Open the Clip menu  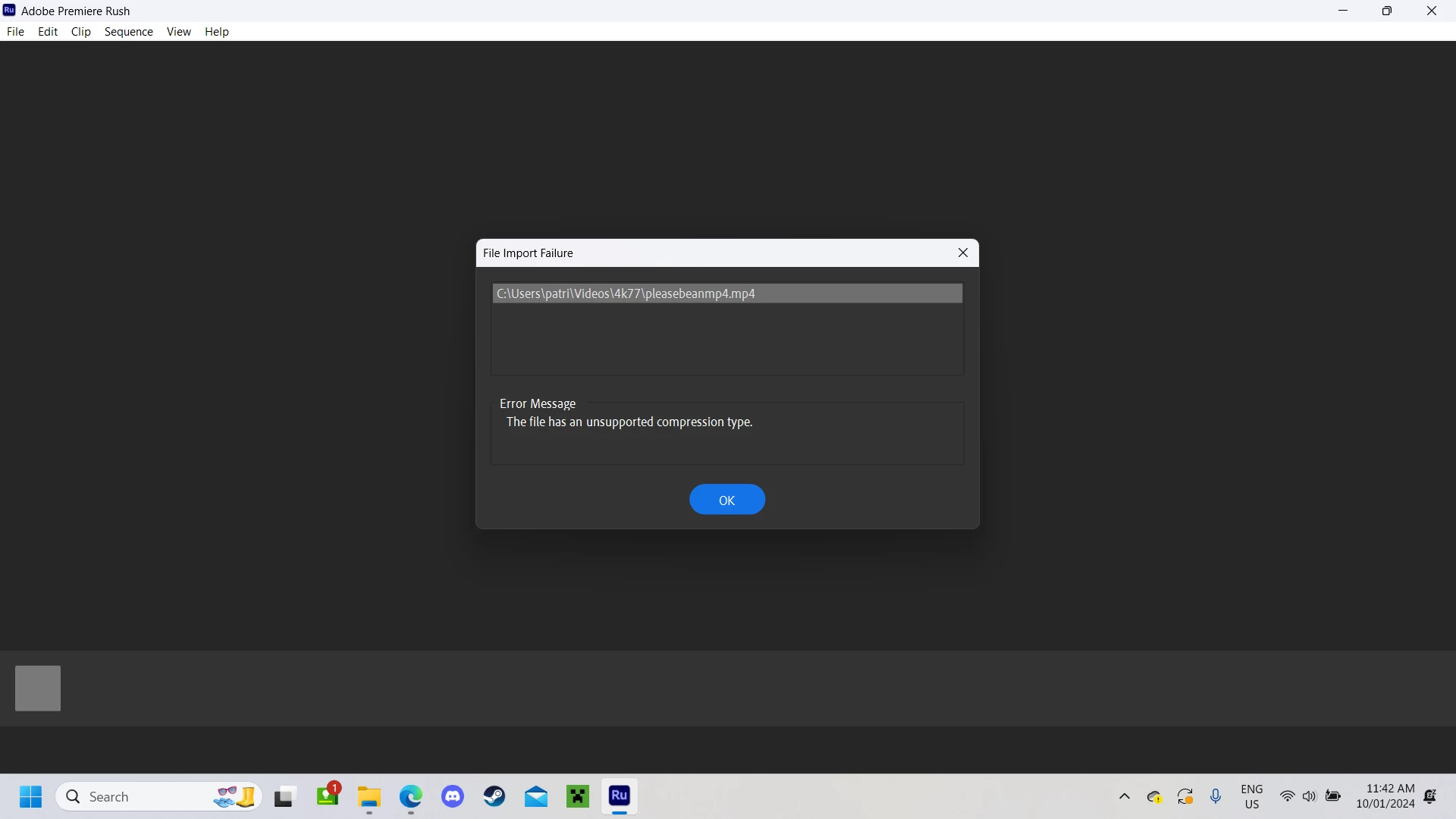click(80, 32)
